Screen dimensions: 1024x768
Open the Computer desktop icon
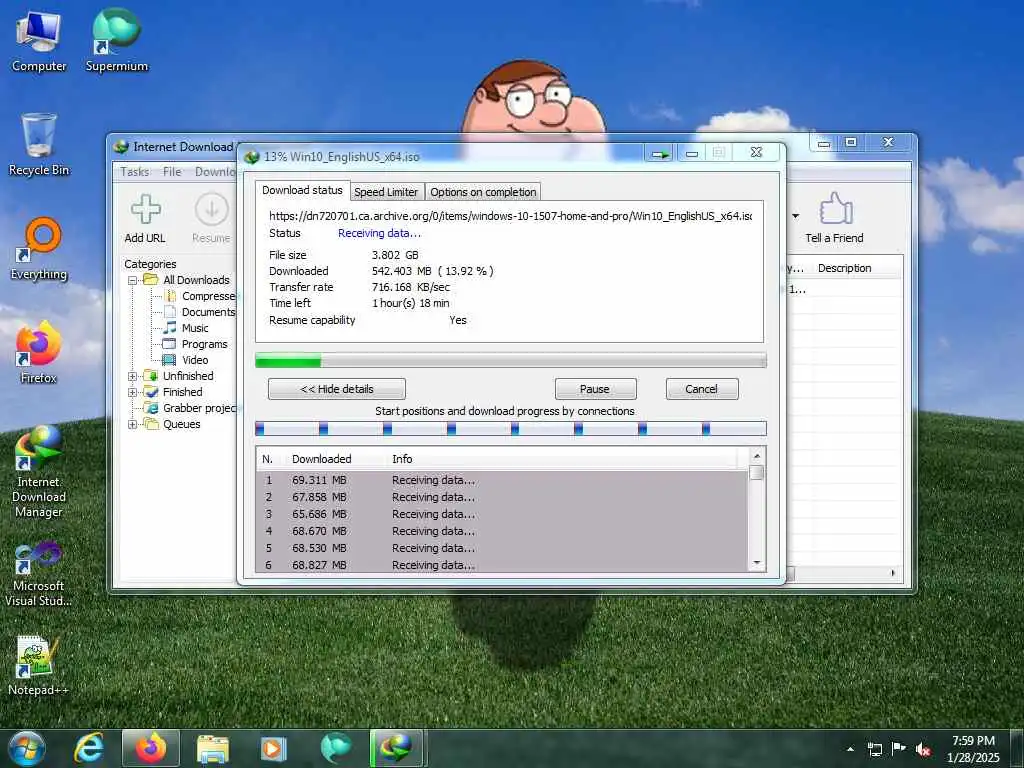pyautogui.click(x=39, y=40)
